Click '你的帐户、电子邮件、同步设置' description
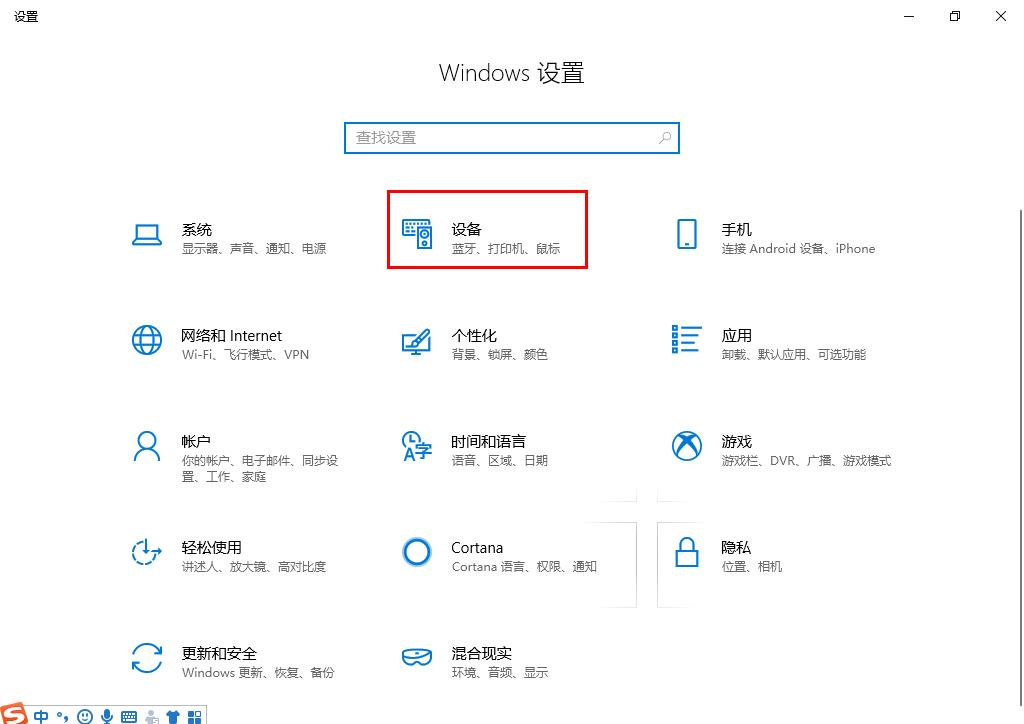The width and height of the screenshot is (1024, 724). [260, 468]
